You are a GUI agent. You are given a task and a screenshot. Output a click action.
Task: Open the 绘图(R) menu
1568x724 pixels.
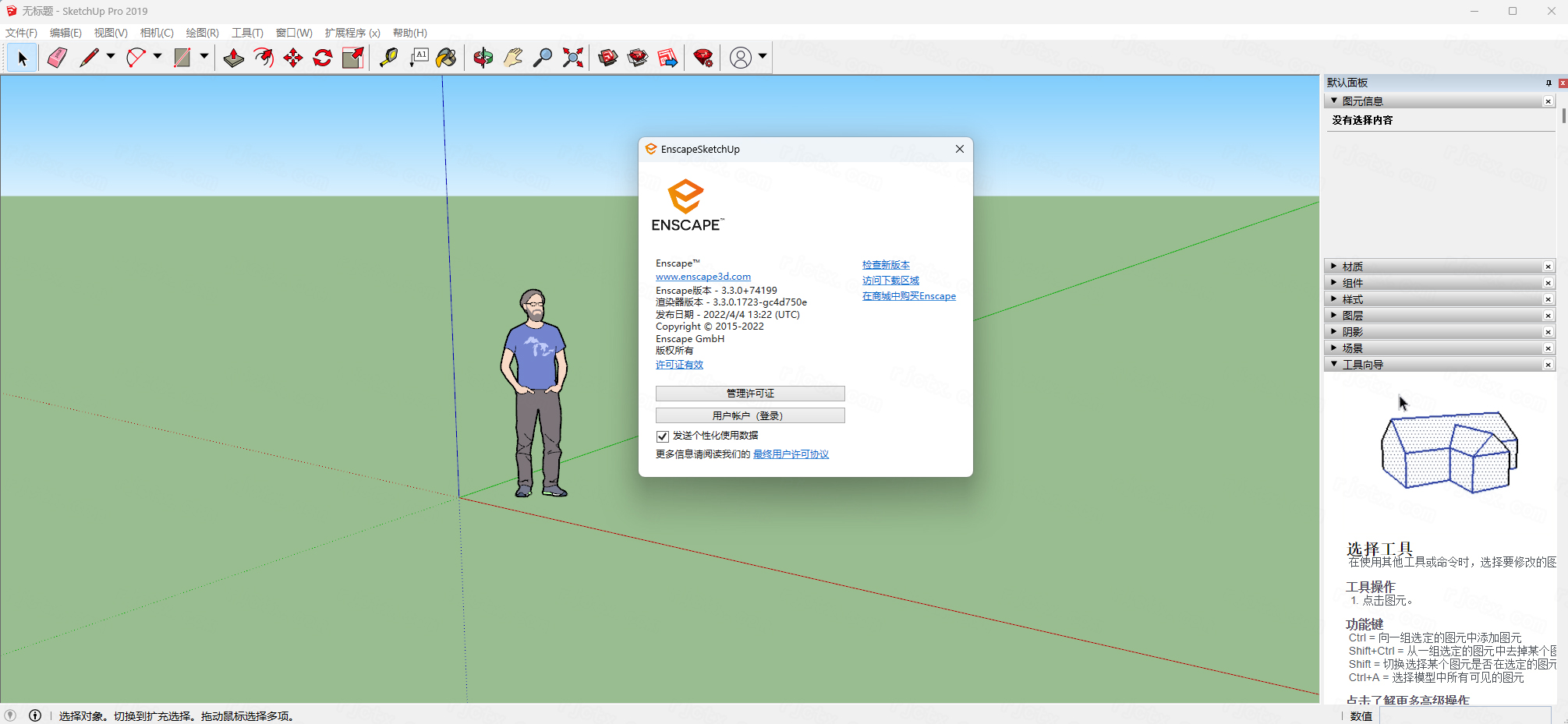tap(203, 33)
